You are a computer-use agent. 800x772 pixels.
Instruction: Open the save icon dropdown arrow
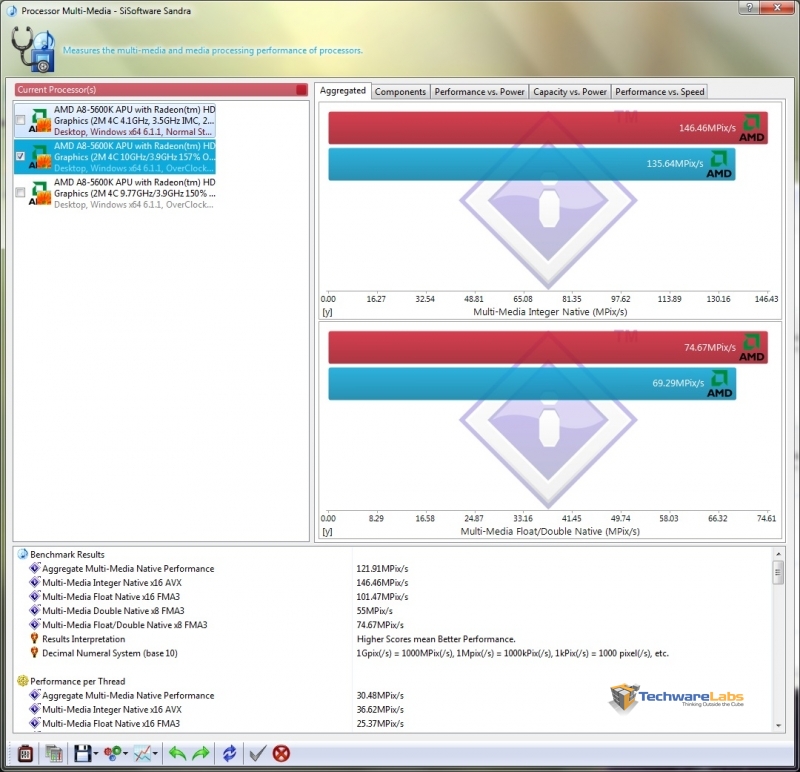click(x=95, y=754)
